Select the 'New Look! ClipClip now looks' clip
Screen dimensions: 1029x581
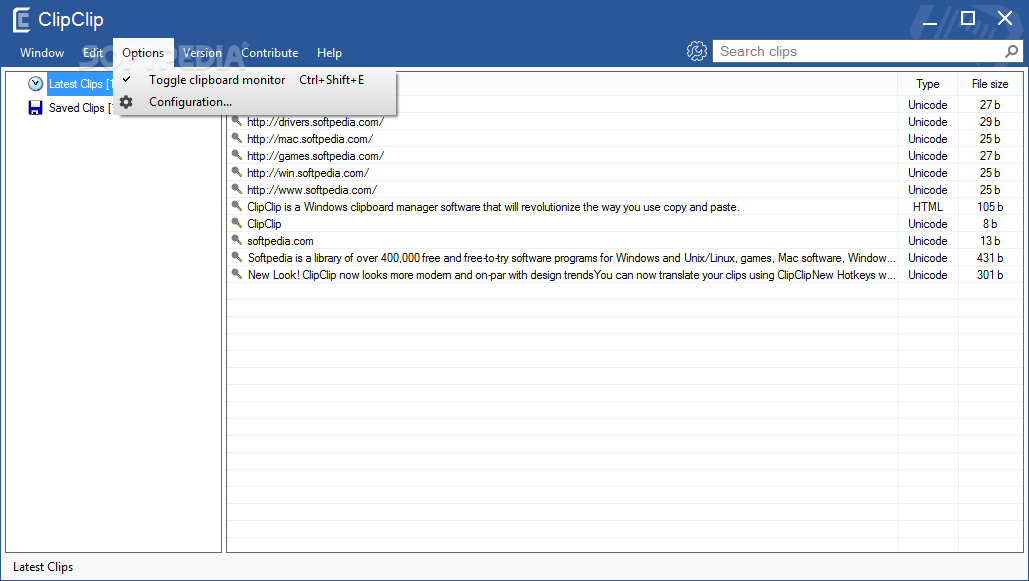[572, 275]
